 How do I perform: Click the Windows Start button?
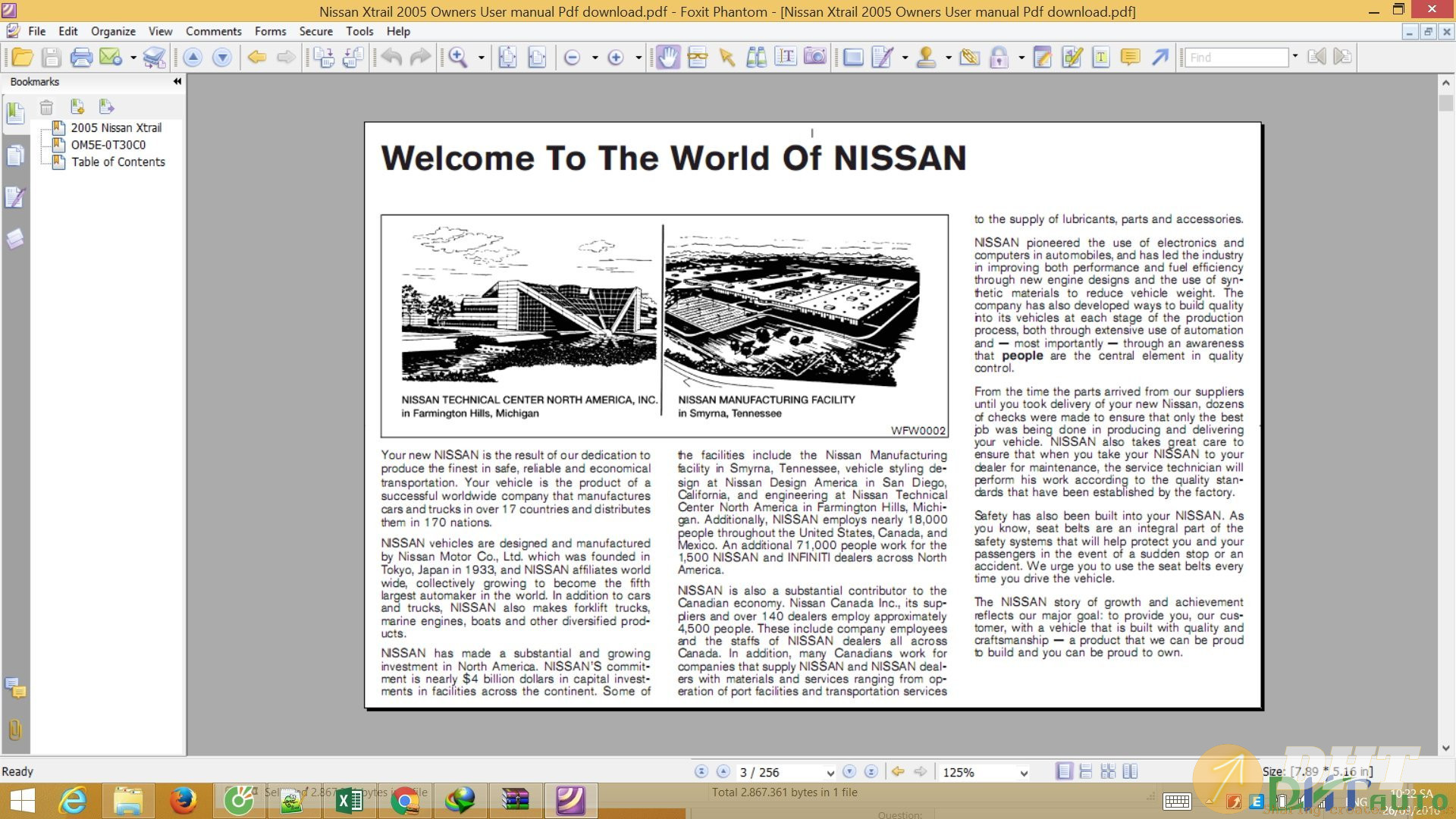click(23, 801)
